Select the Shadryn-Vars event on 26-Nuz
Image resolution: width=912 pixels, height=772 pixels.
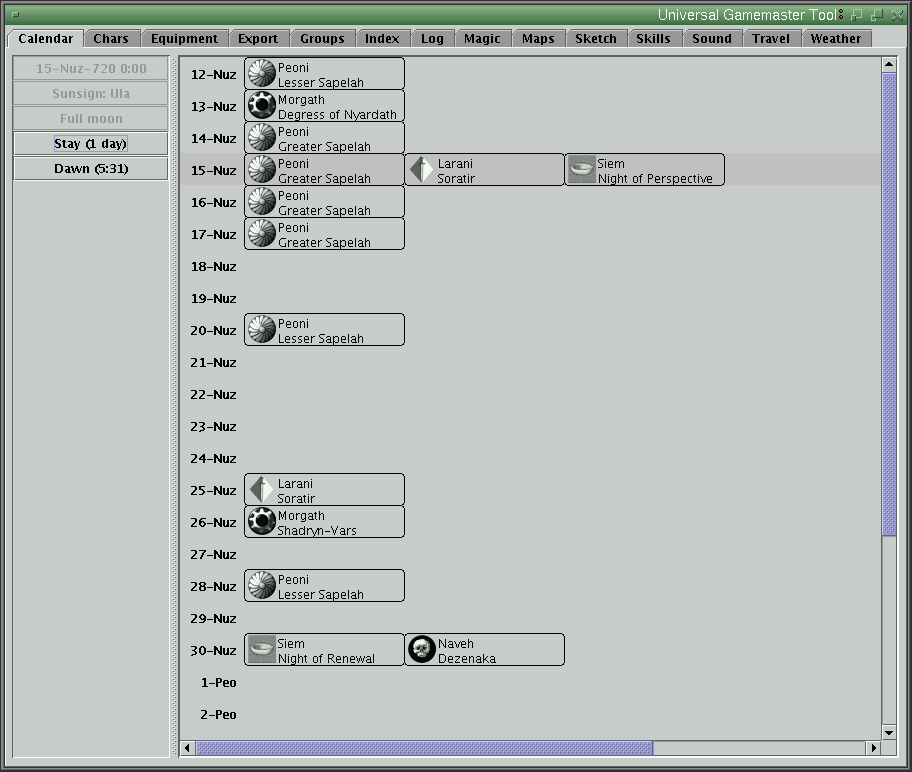(x=325, y=521)
